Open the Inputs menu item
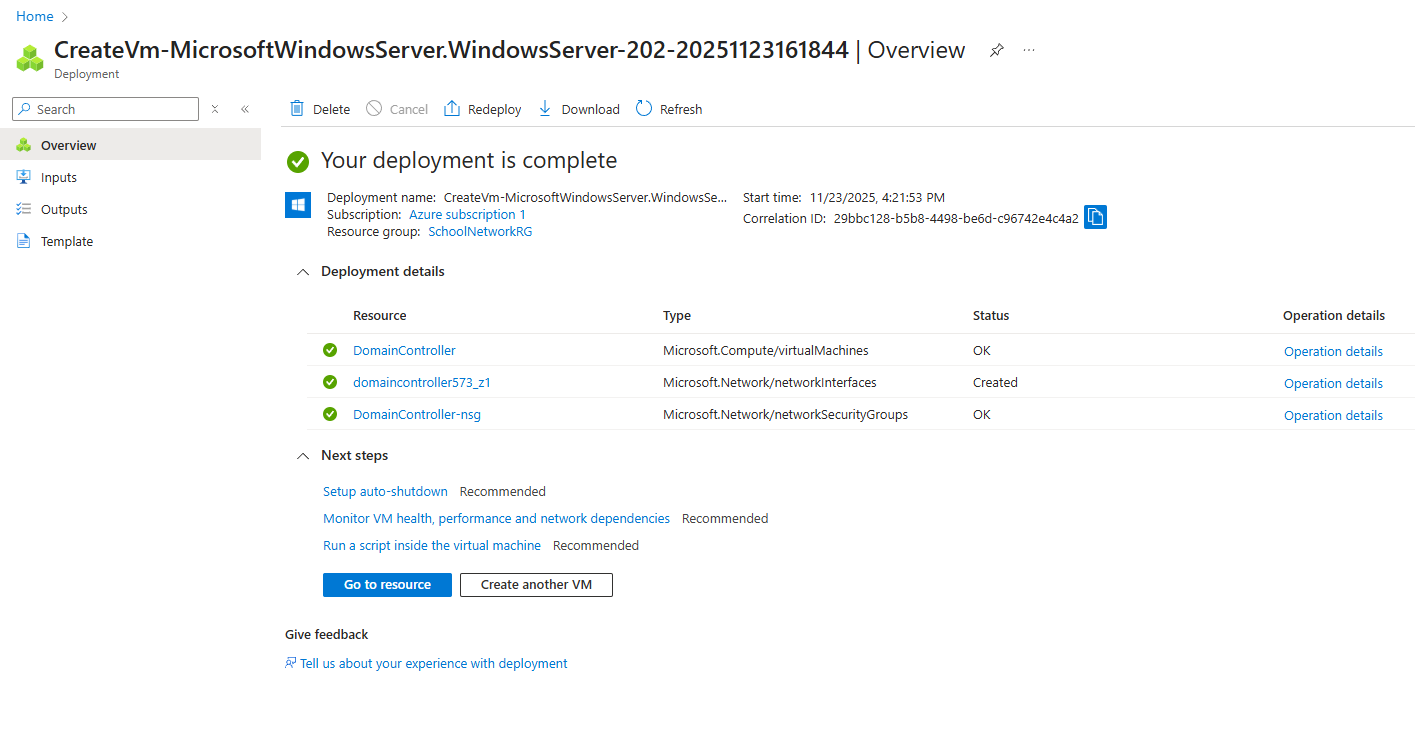 pos(59,178)
